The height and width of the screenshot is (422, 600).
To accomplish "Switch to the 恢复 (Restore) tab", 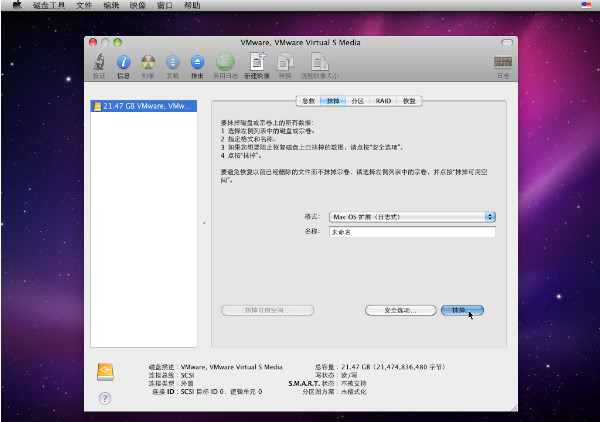I will pyautogui.click(x=409, y=101).
